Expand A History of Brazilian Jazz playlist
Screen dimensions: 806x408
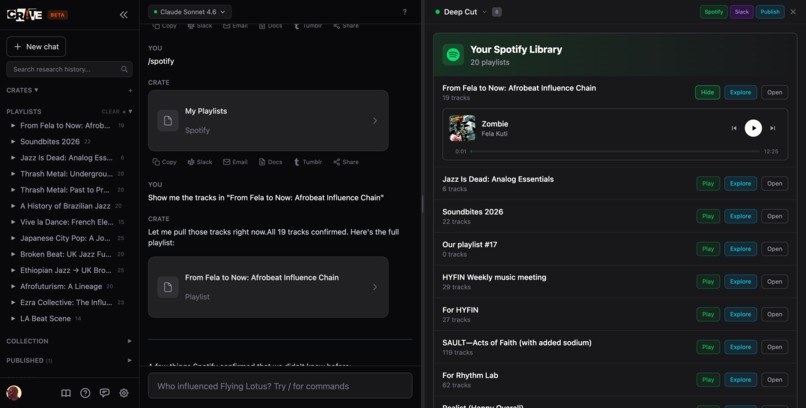click(x=13, y=206)
